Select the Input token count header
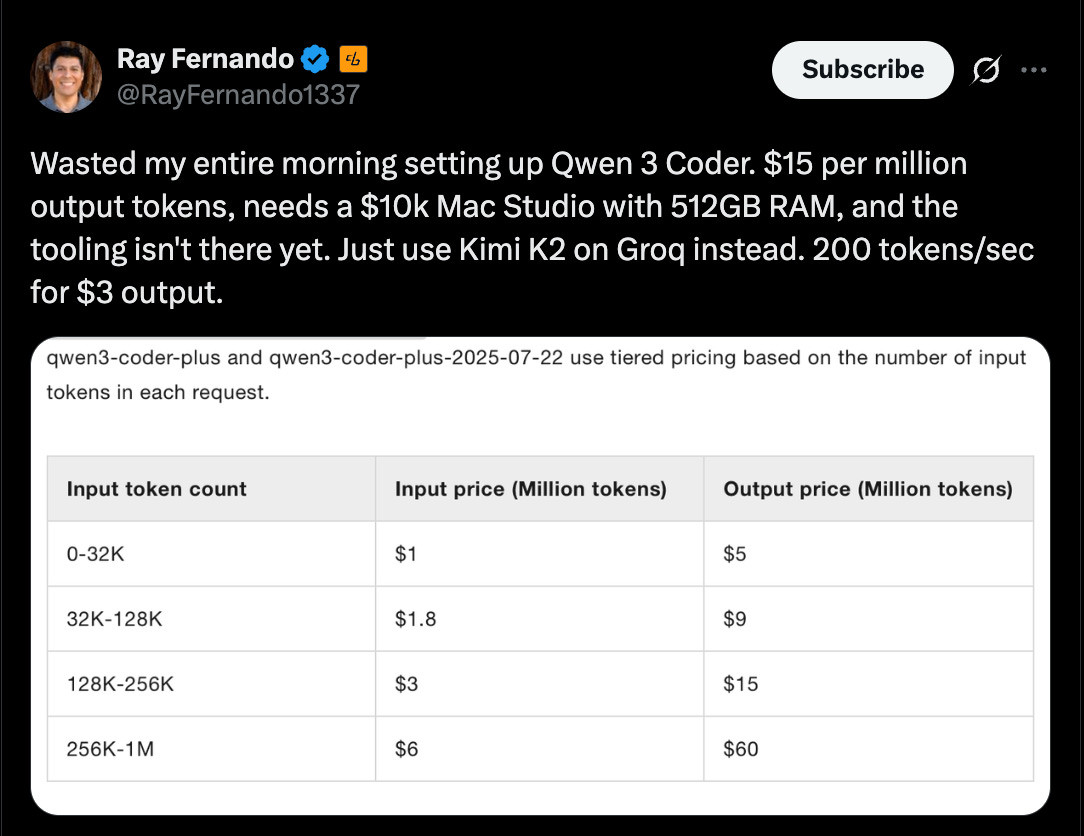Screen dimensions: 1084x836 [212, 489]
